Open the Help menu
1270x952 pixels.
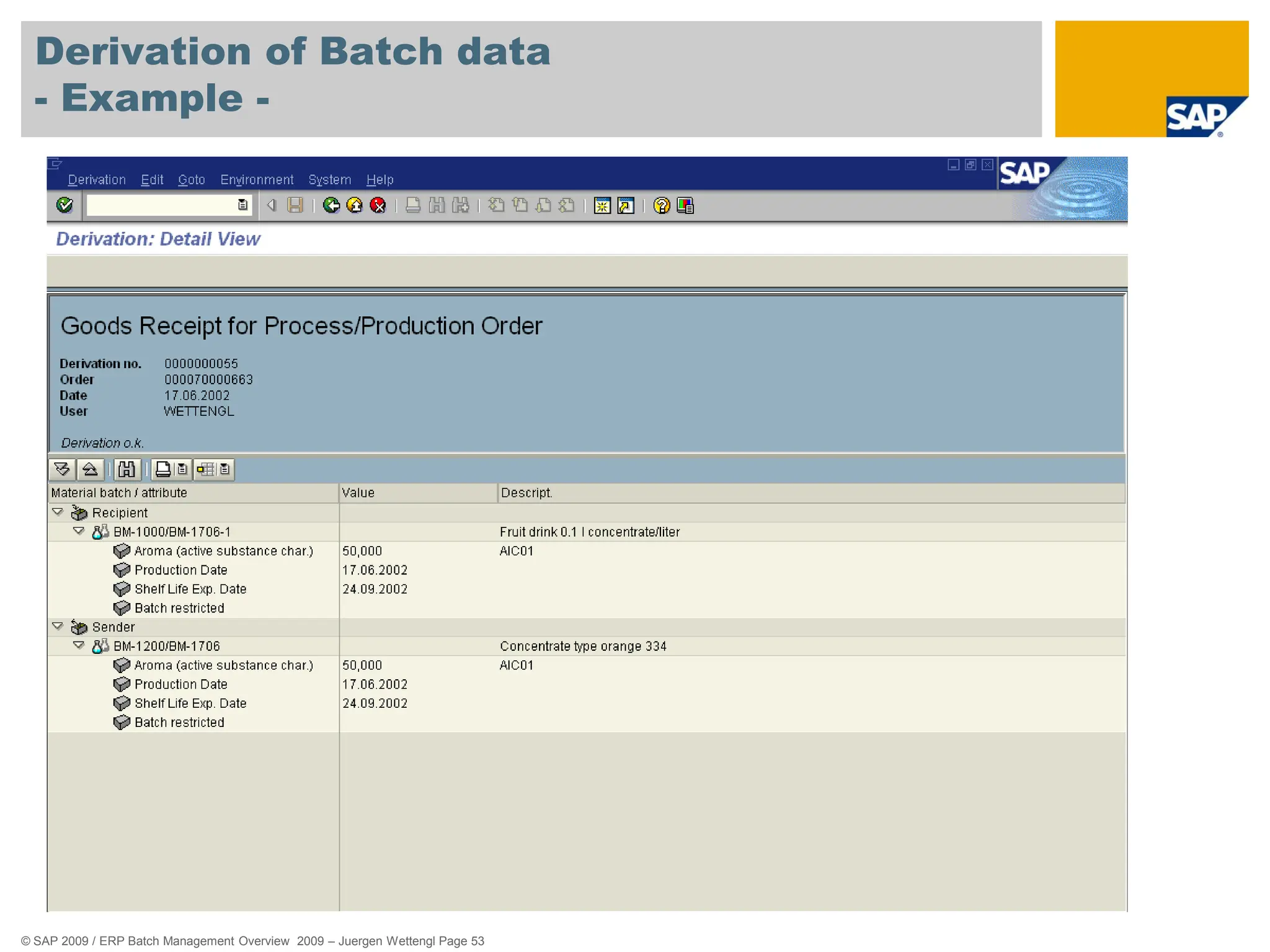pos(380,180)
